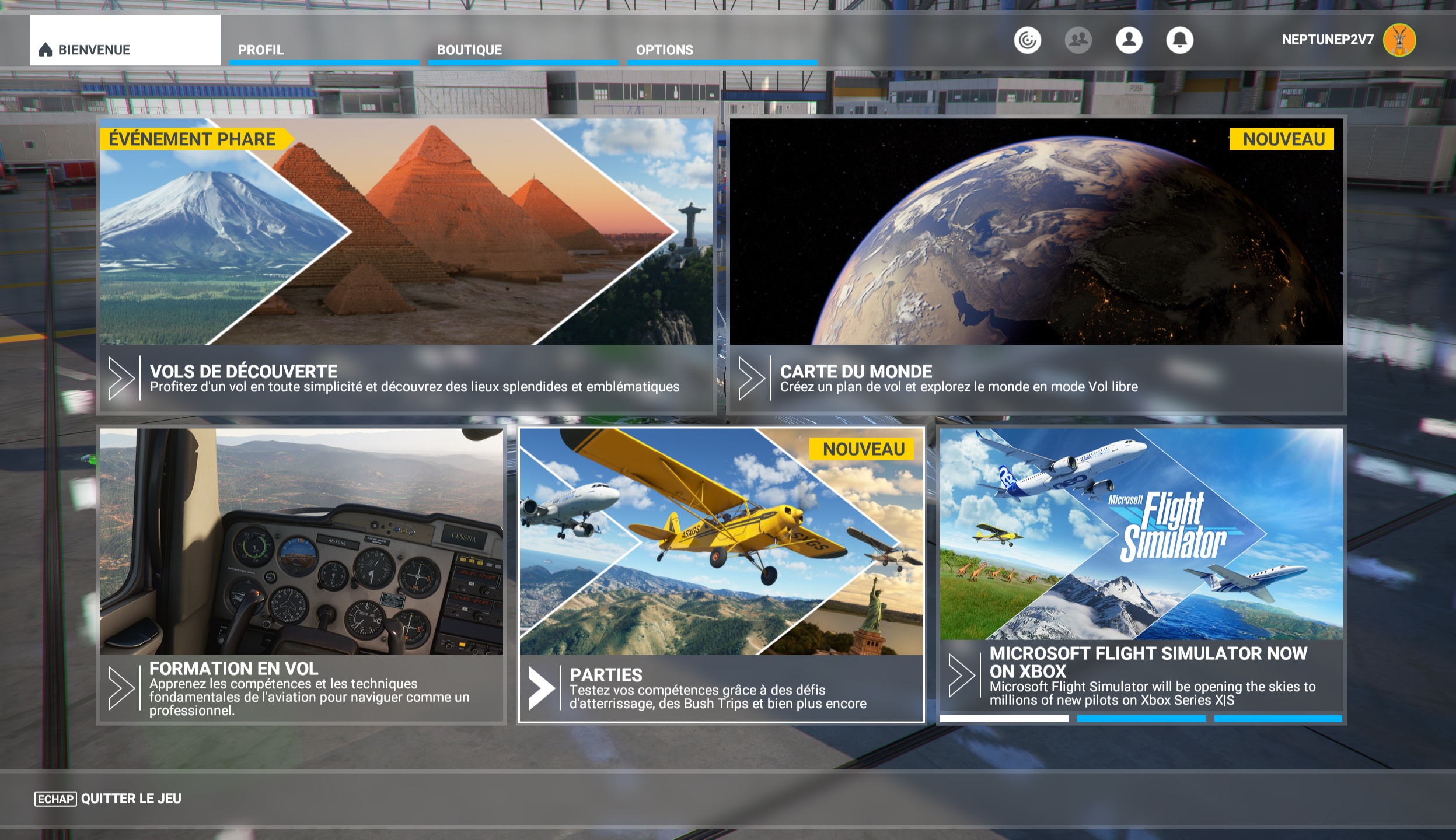Click the Vols de Découverte description text
Screen dimensions: 1456x840
click(415, 387)
